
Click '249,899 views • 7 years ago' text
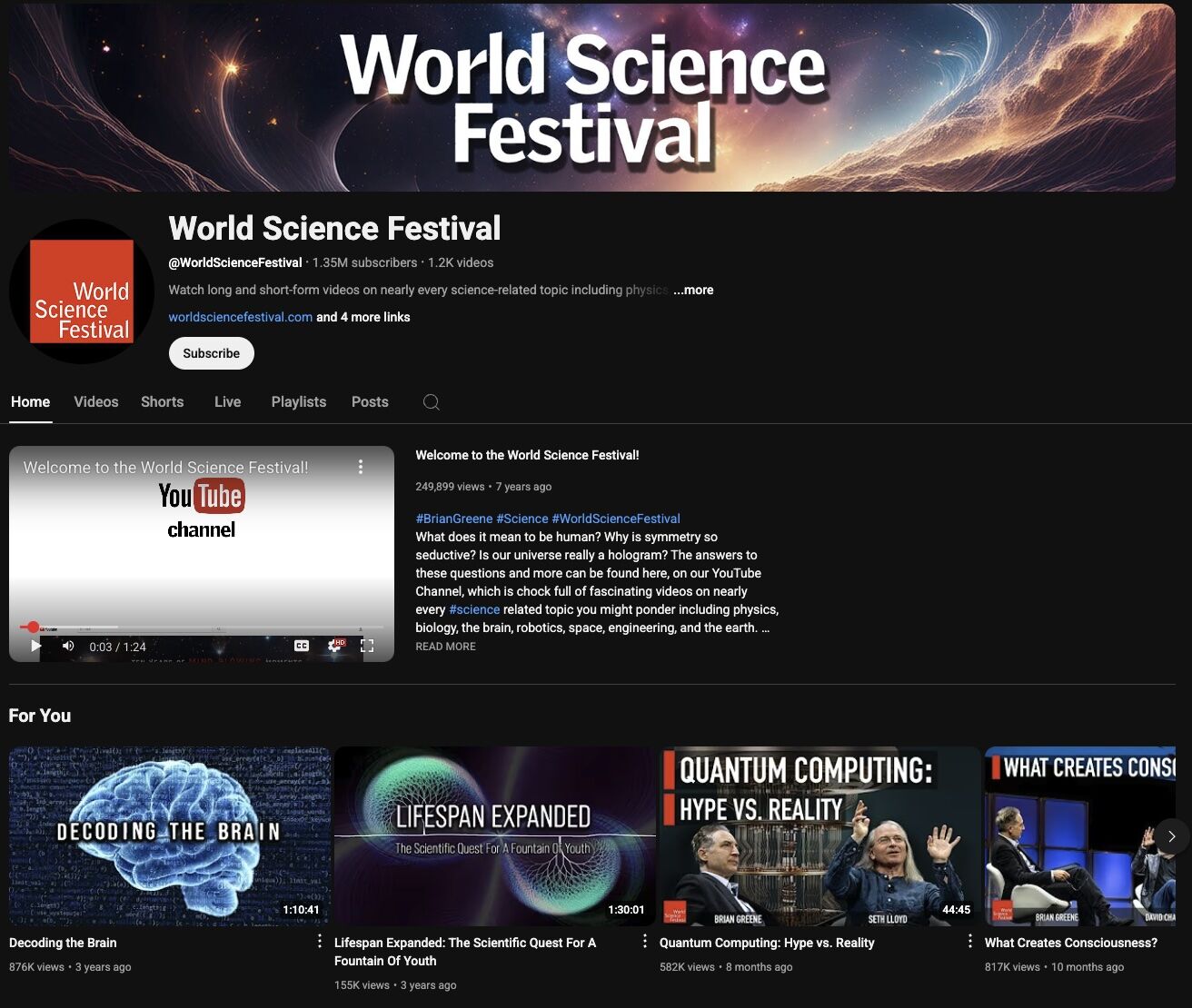point(483,487)
